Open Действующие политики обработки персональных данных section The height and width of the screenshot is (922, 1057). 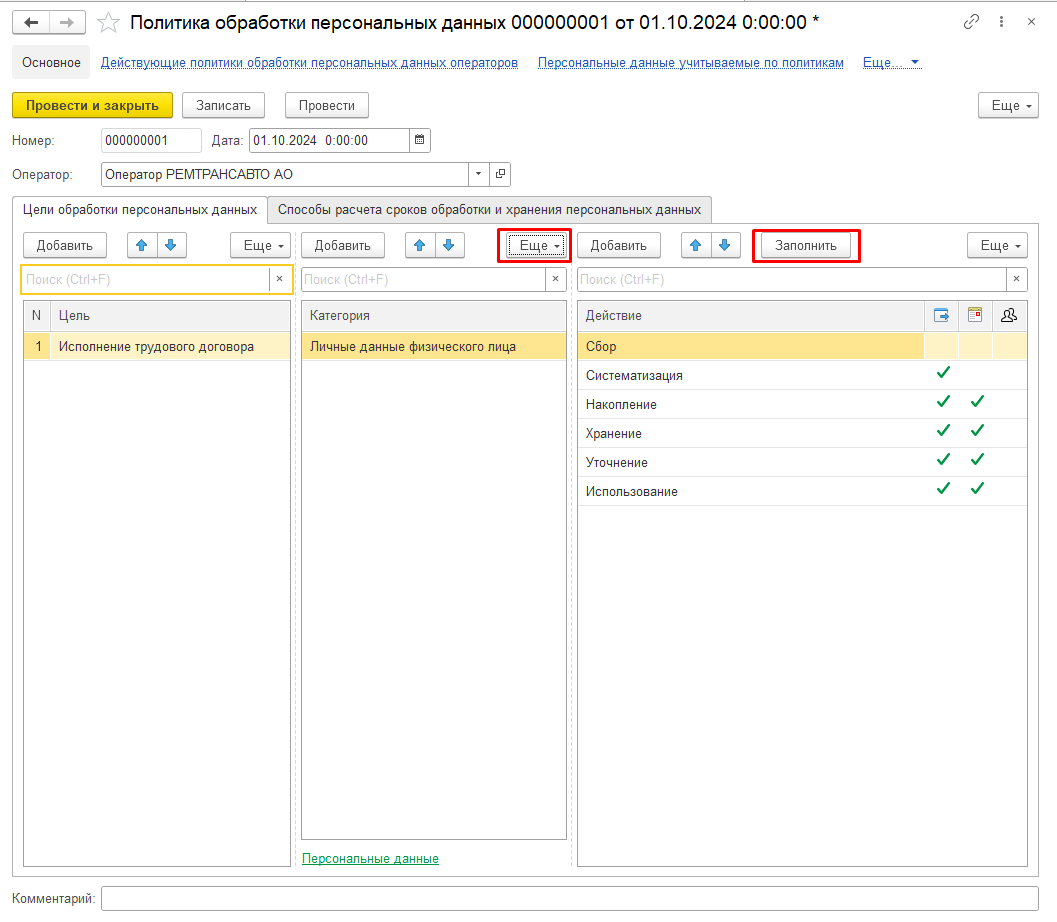(309, 62)
